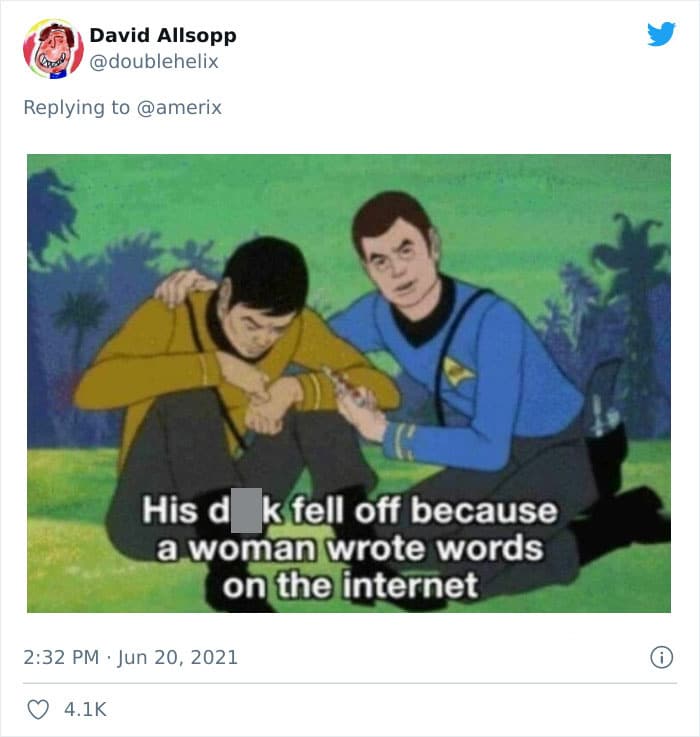Open the 2:32 PM timestamp
Viewport: 700px width, 737px height.
(61, 657)
